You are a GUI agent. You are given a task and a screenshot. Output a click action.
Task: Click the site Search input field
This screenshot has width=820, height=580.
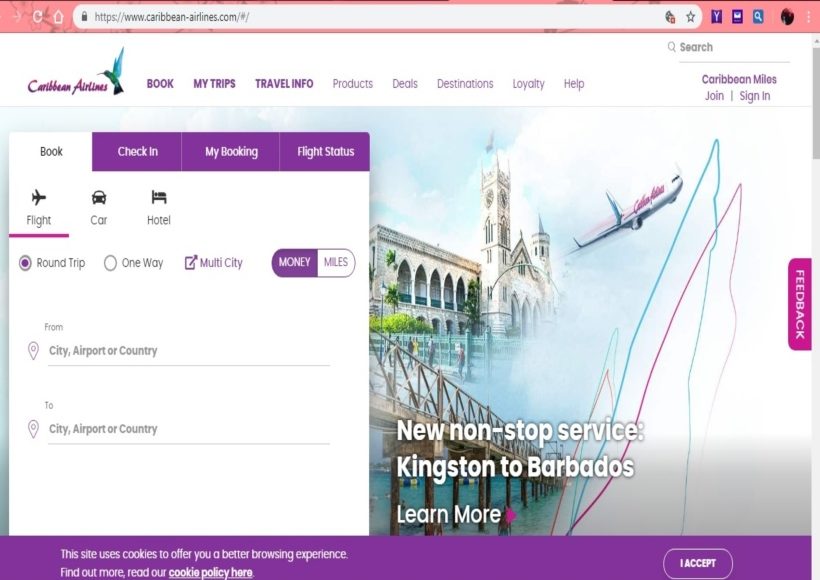(x=734, y=48)
